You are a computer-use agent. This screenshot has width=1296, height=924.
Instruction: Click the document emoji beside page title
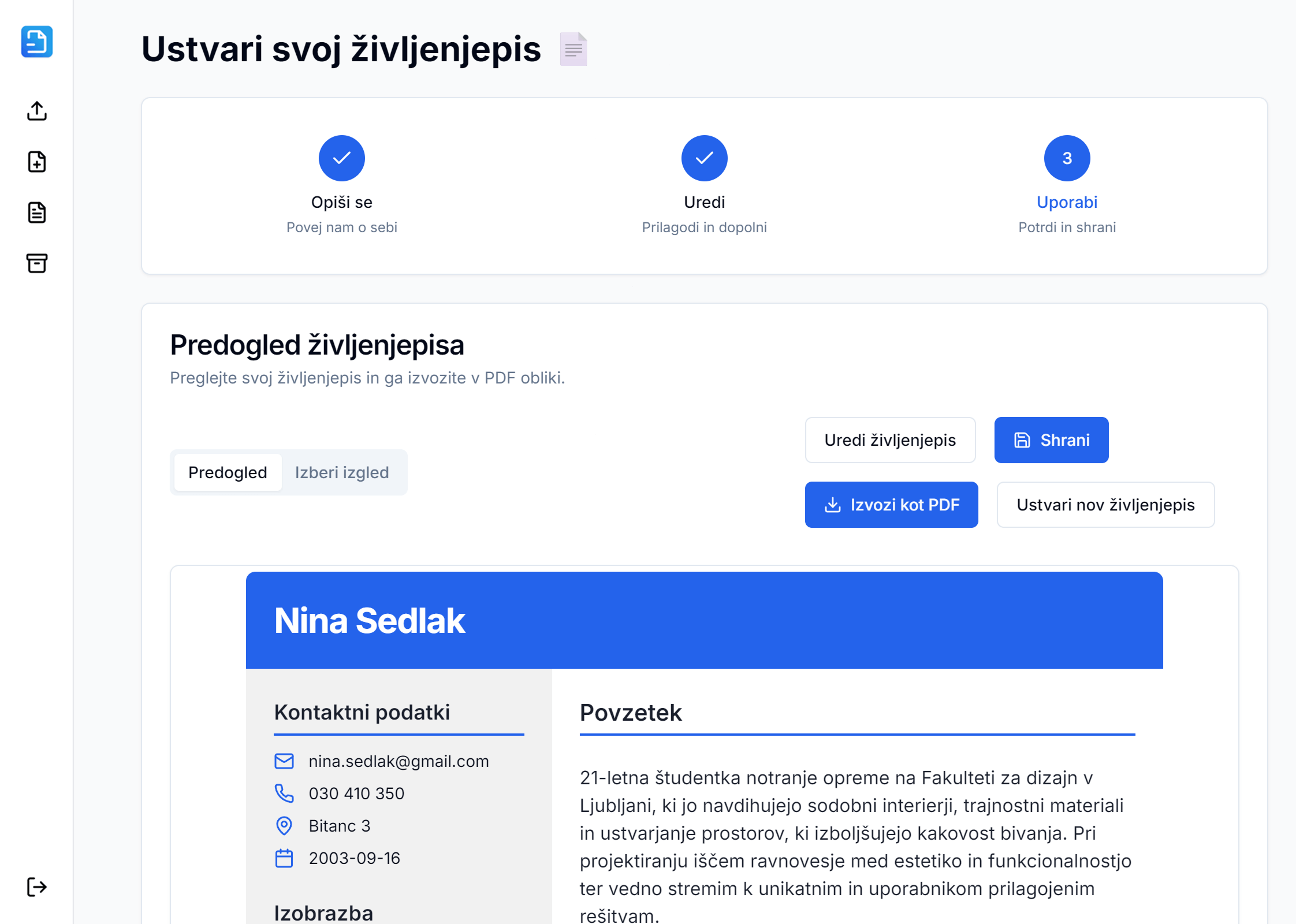coord(573,49)
